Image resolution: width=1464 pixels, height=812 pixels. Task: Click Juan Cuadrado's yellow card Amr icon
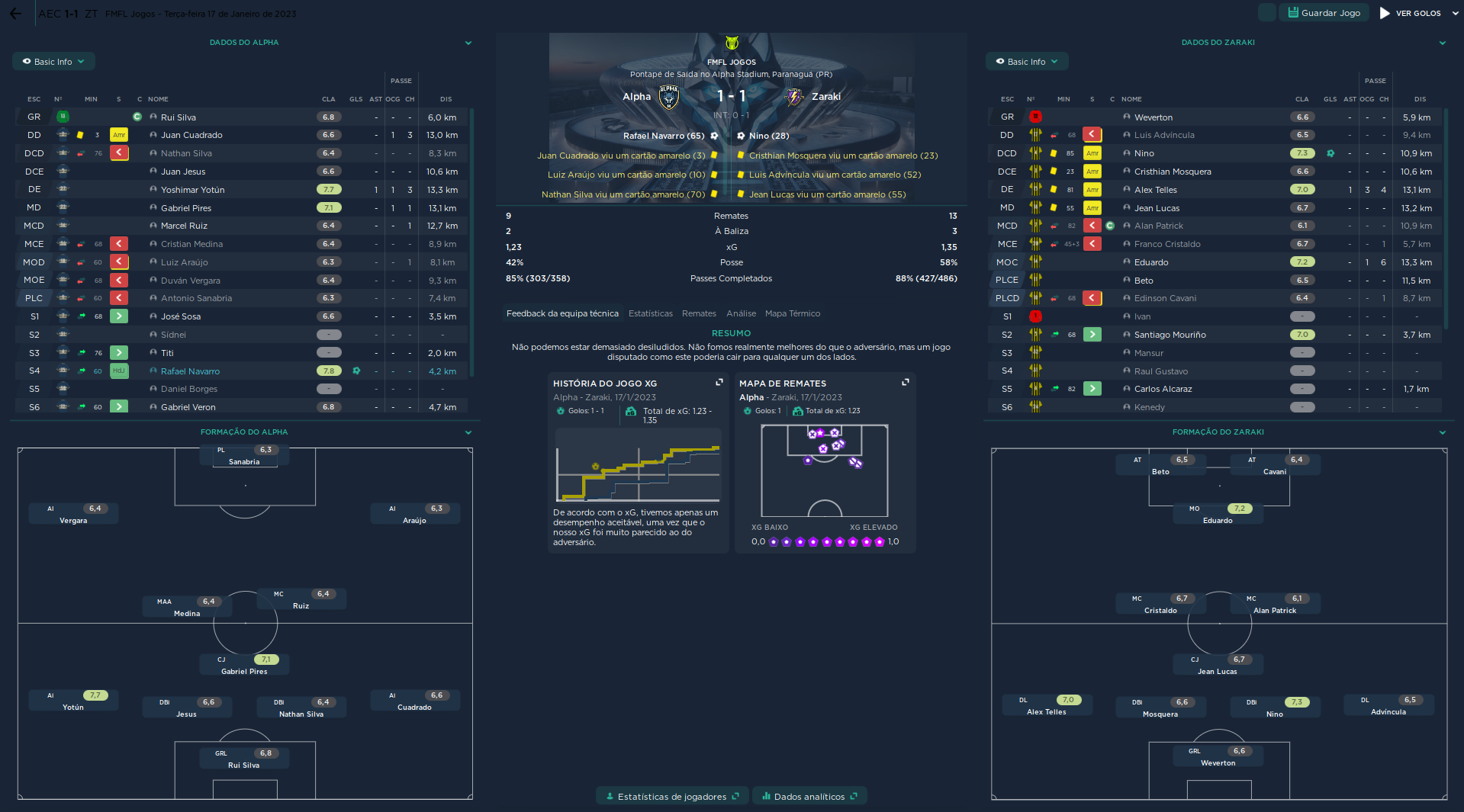(119, 135)
